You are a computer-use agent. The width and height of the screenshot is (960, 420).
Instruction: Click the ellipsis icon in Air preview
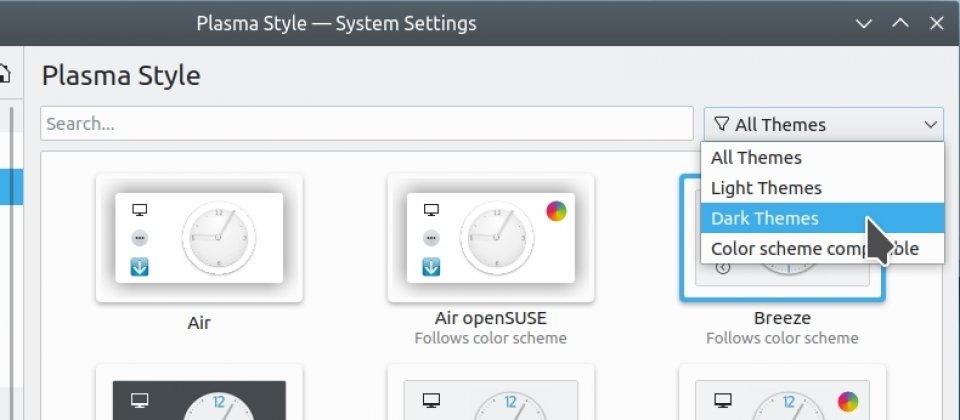click(x=140, y=238)
